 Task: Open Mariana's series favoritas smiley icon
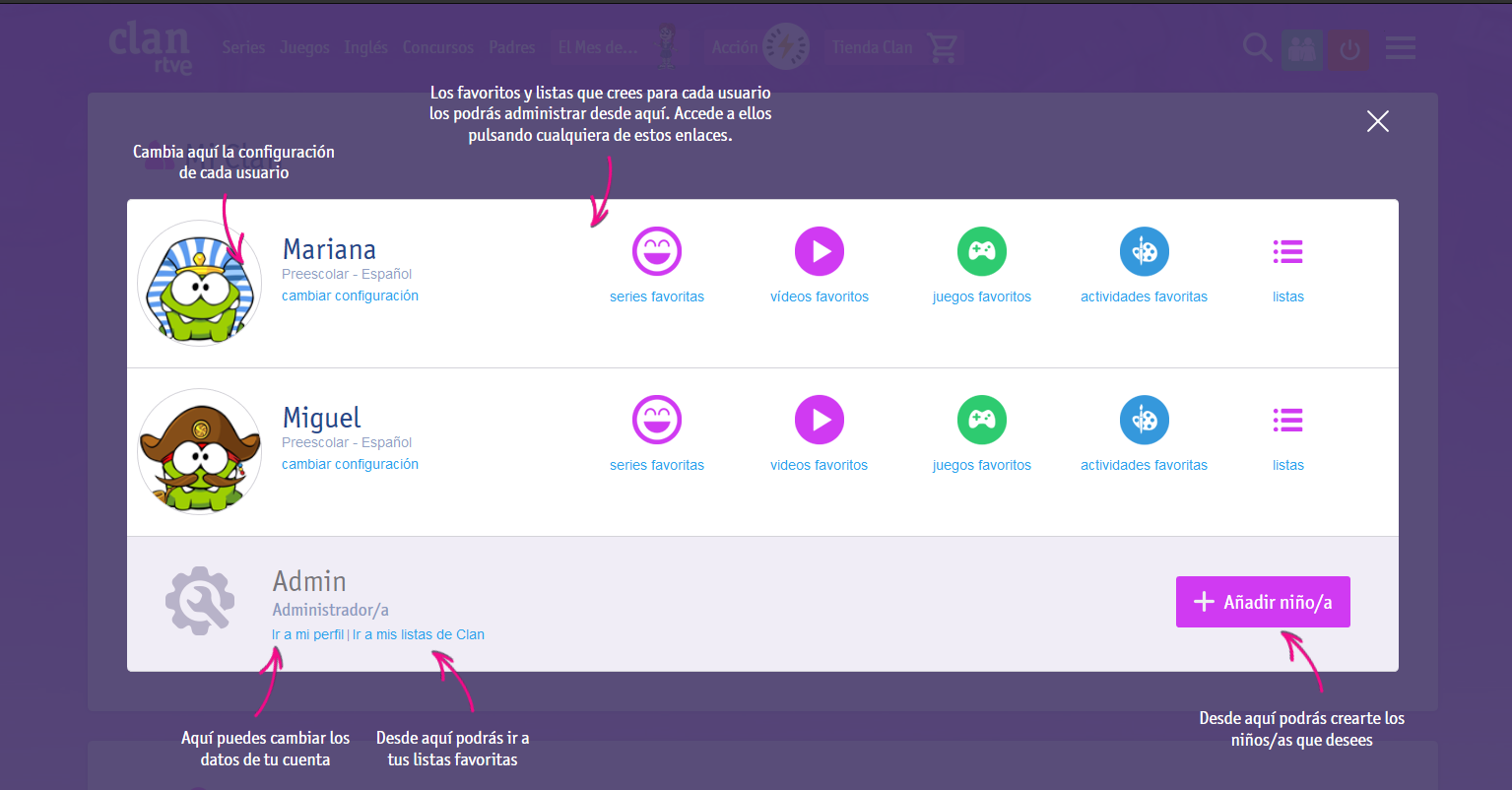[657, 251]
